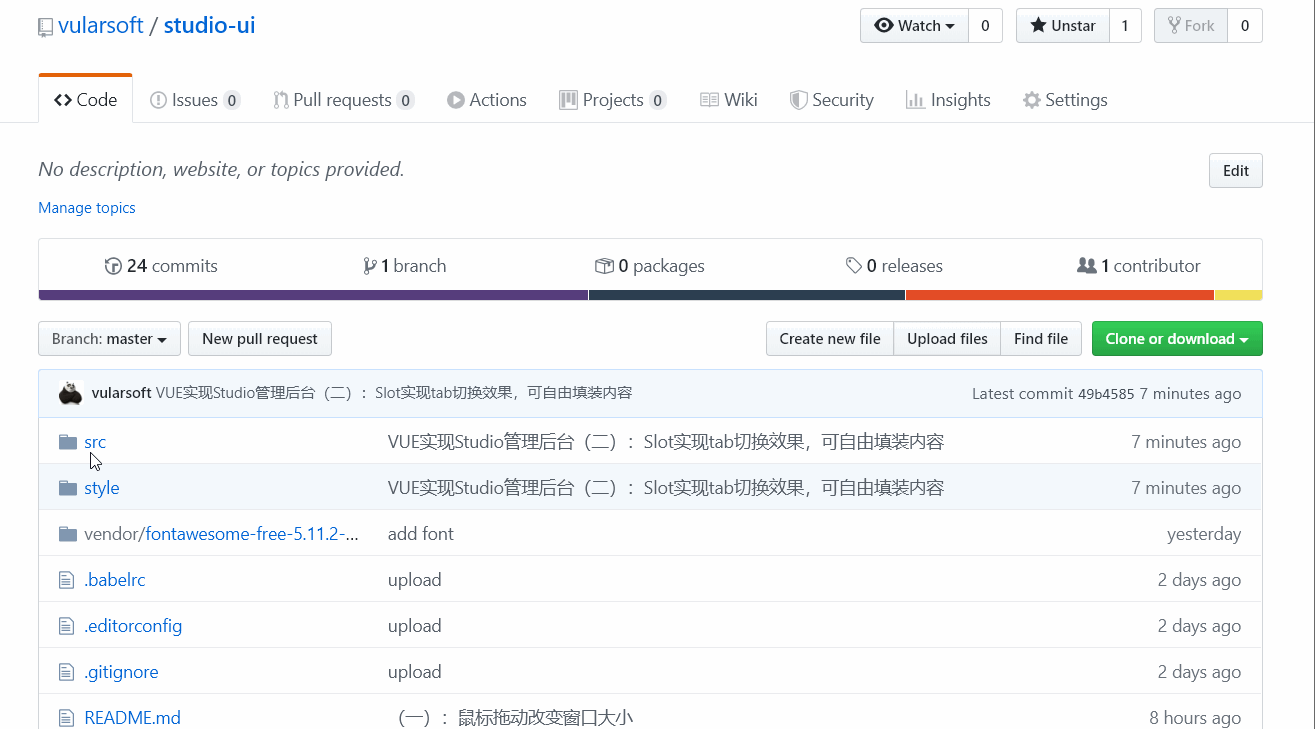
Task: Open the Settings tab
Action: coord(1065,100)
